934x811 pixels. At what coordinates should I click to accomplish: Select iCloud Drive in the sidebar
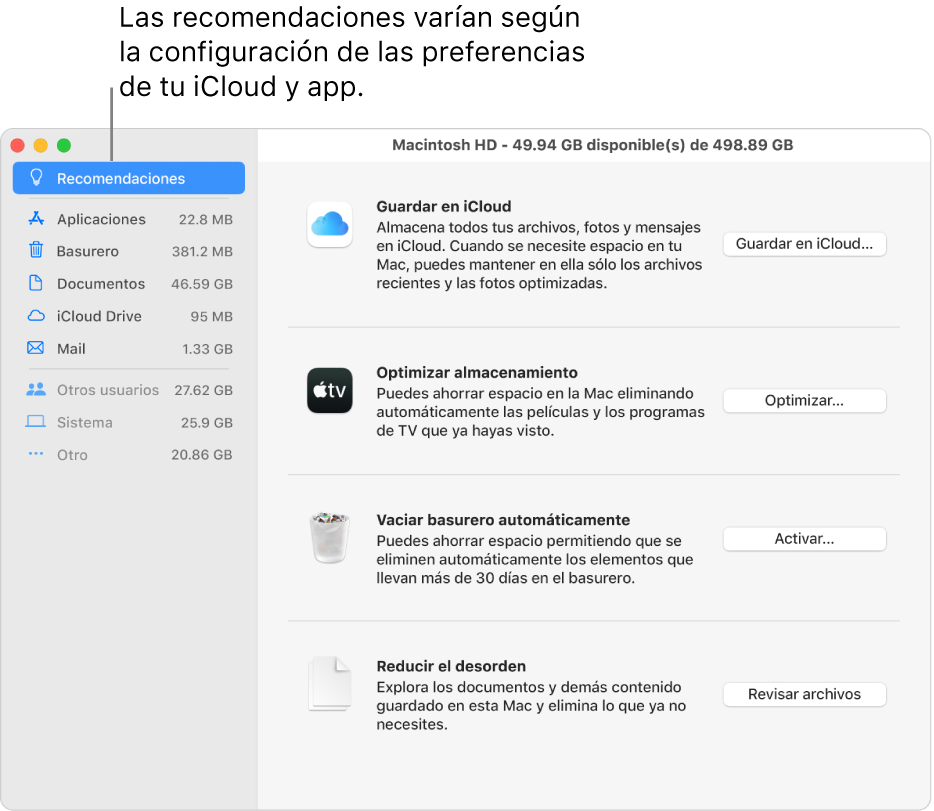click(x=129, y=316)
